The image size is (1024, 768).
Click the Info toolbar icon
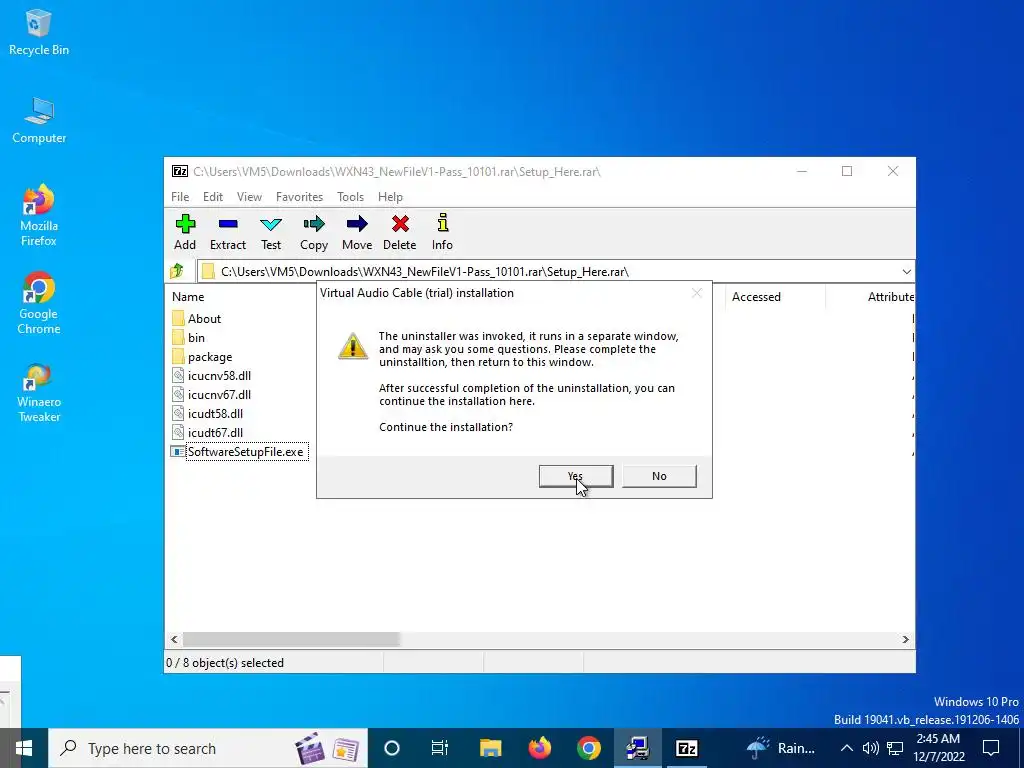tap(442, 232)
